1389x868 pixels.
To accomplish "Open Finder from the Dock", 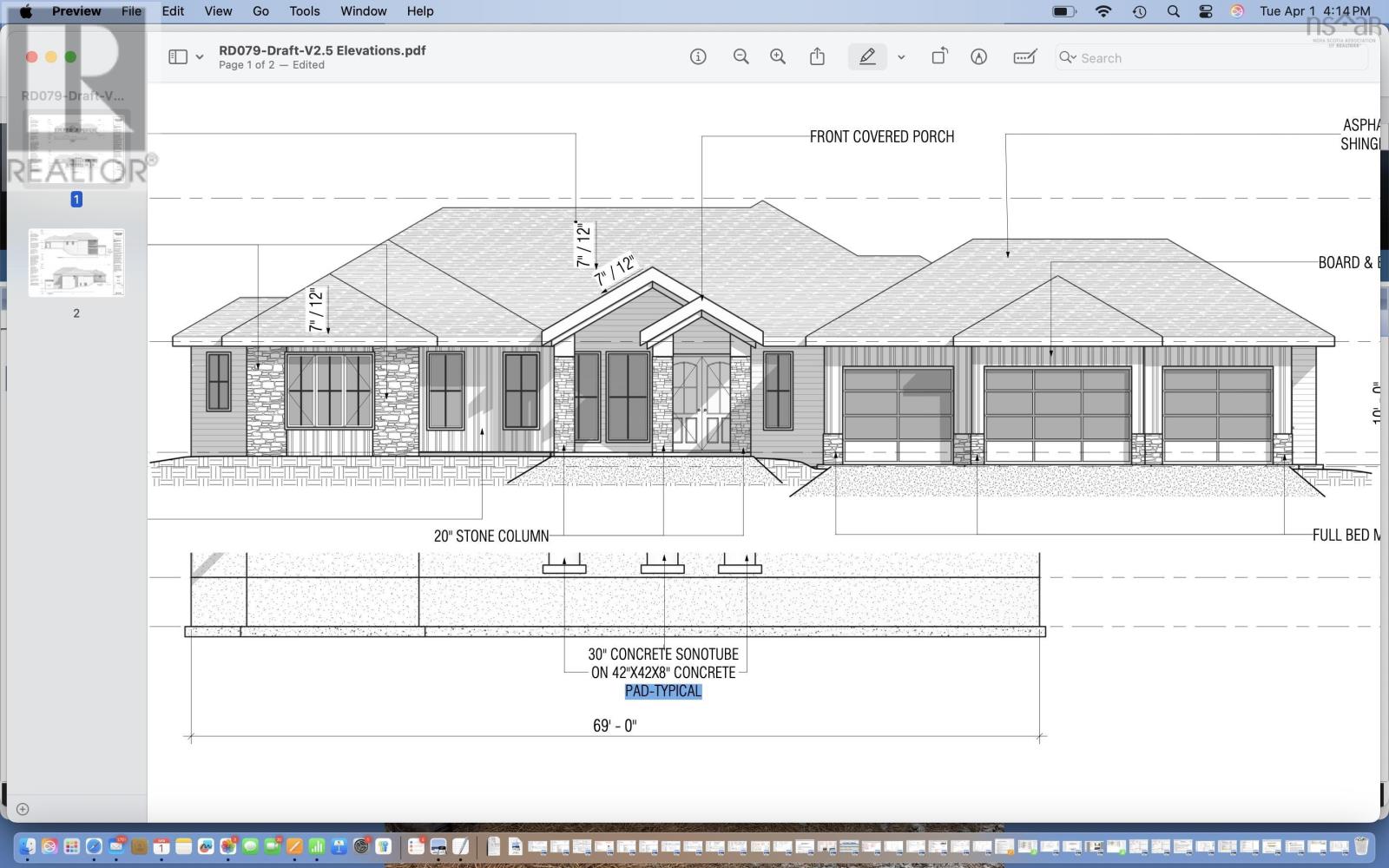I will [x=28, y=845].
